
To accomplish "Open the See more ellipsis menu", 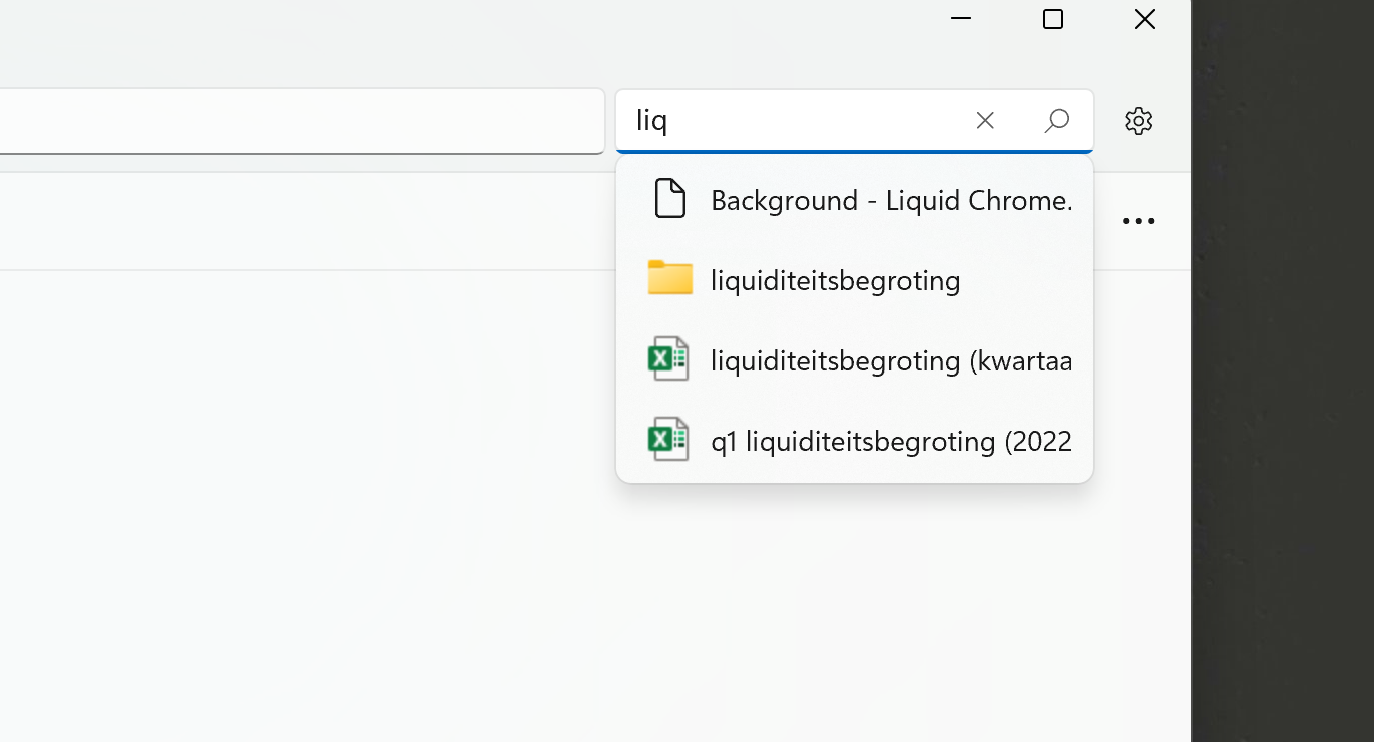I will [x=1138, y=220].
